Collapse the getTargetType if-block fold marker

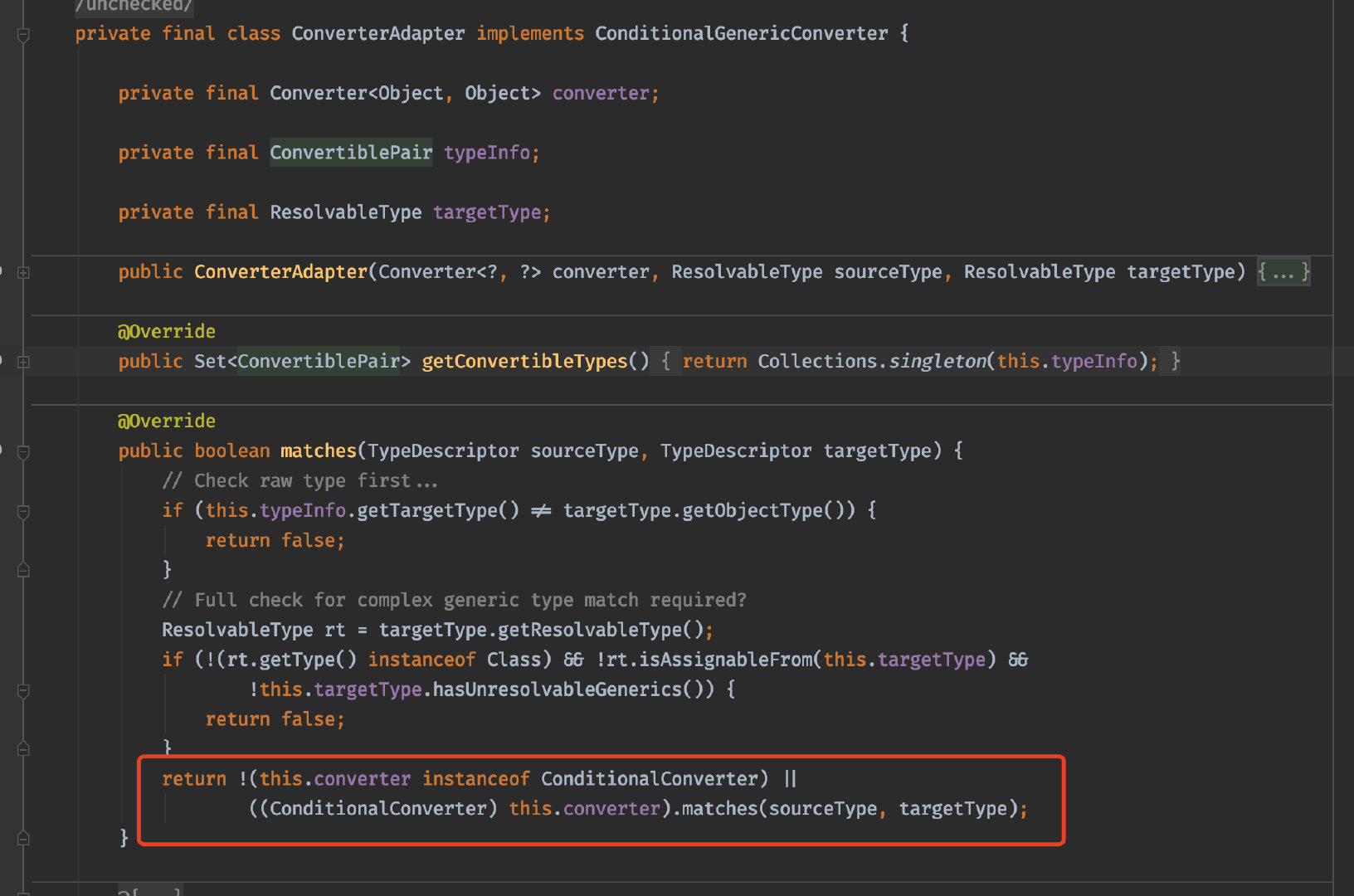pos(23,512)
